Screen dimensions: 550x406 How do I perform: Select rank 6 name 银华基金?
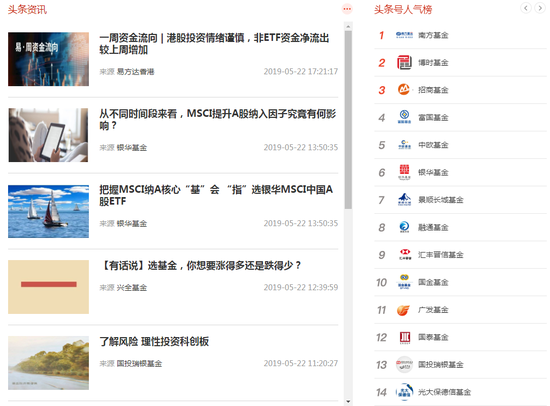433,172
